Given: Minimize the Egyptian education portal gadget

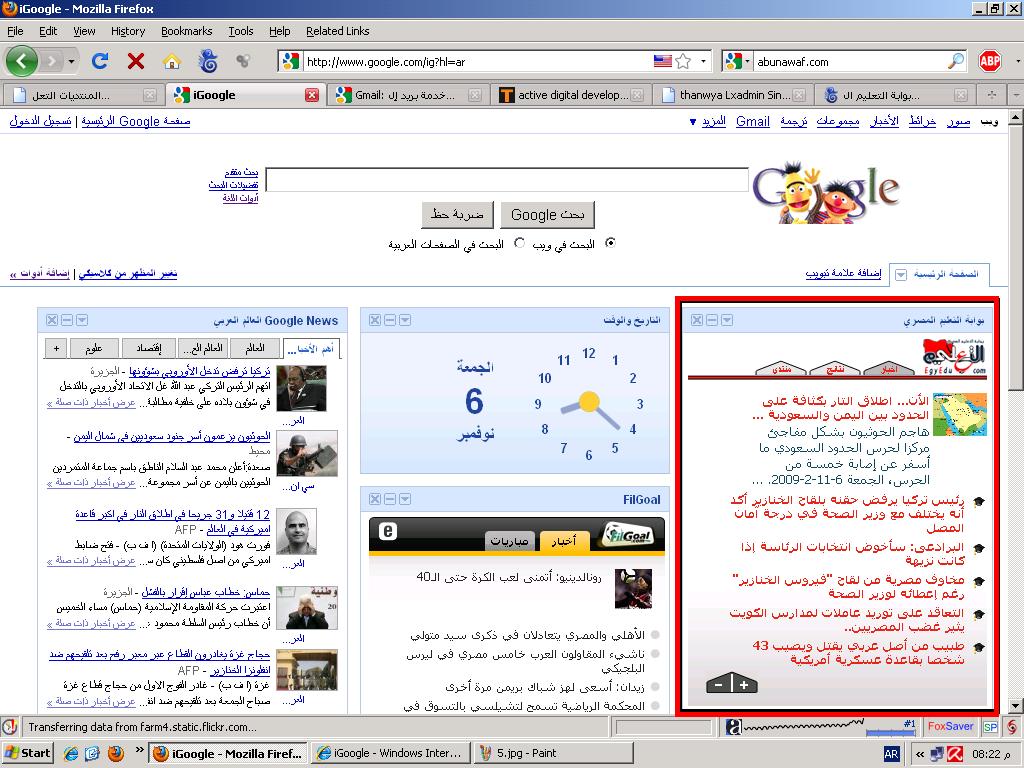Looking at the screenshot, I should (712, 320).
